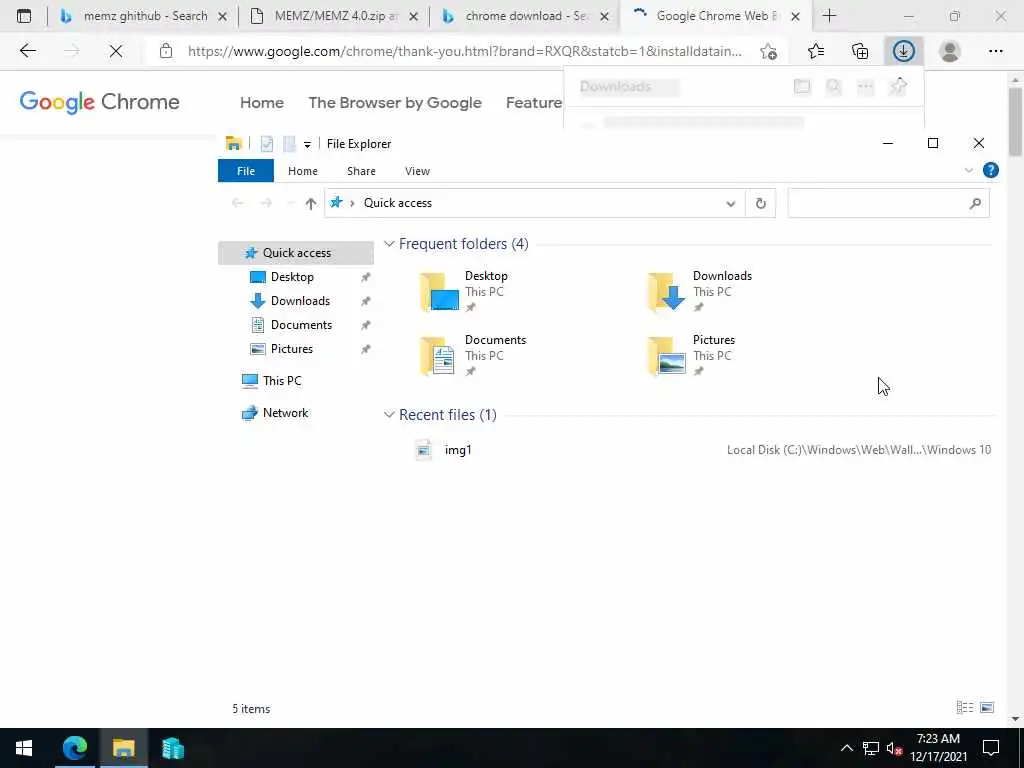Viewport: 1024px width, 768px height.
Task: Select Documents in navigation pane
Action: (x=301, y=325)
